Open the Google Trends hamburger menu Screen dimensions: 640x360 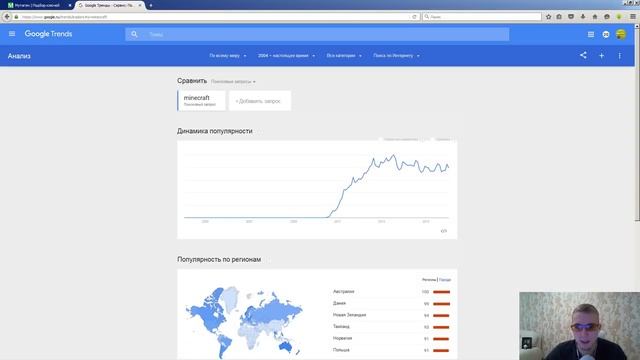(x=12, y=34)
